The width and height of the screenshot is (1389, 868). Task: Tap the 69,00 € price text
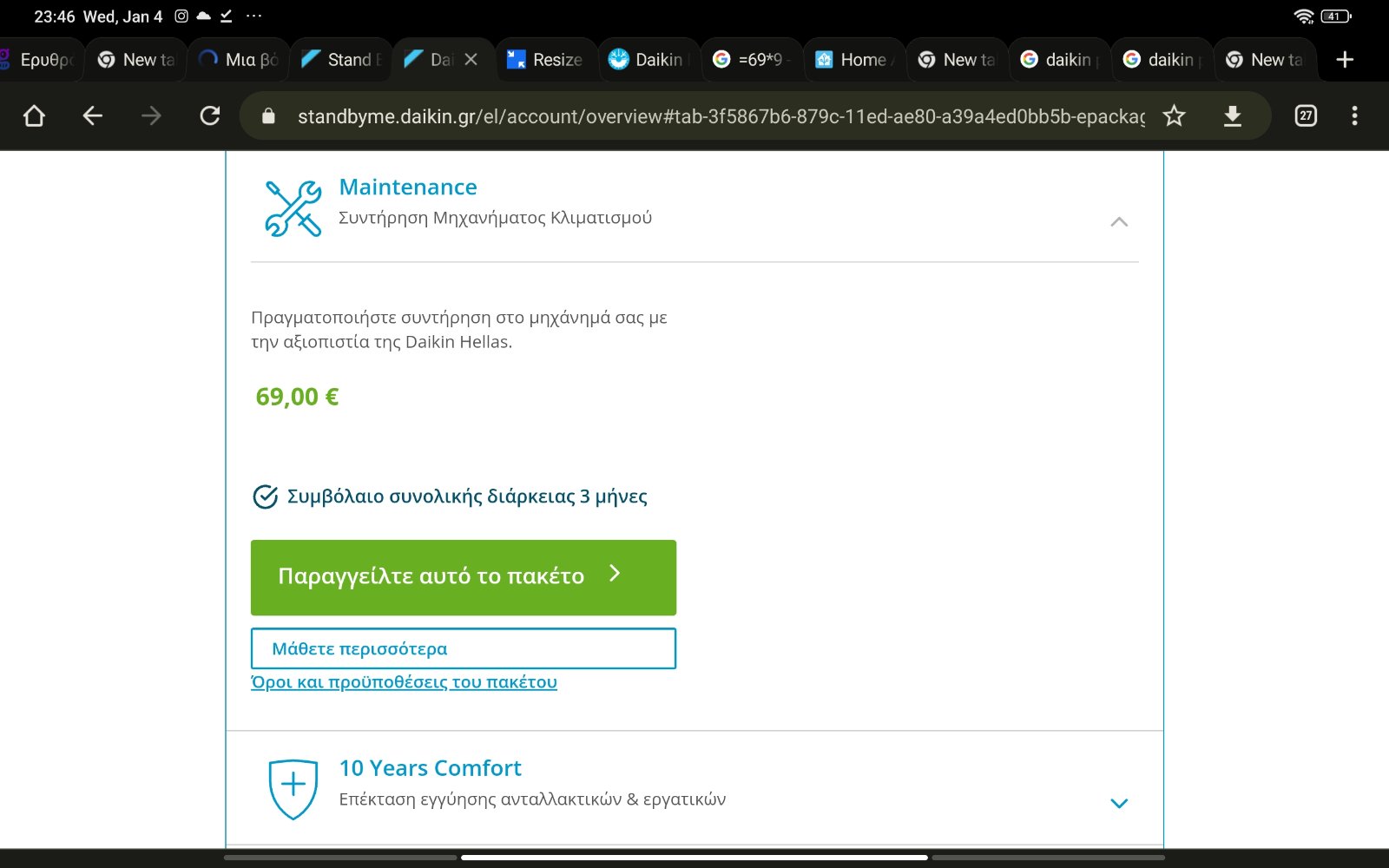point(297,397)
